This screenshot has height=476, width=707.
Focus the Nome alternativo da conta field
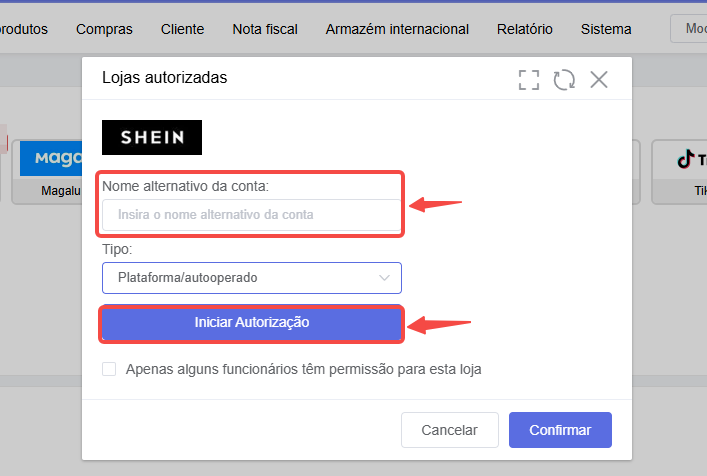(252, 215)
